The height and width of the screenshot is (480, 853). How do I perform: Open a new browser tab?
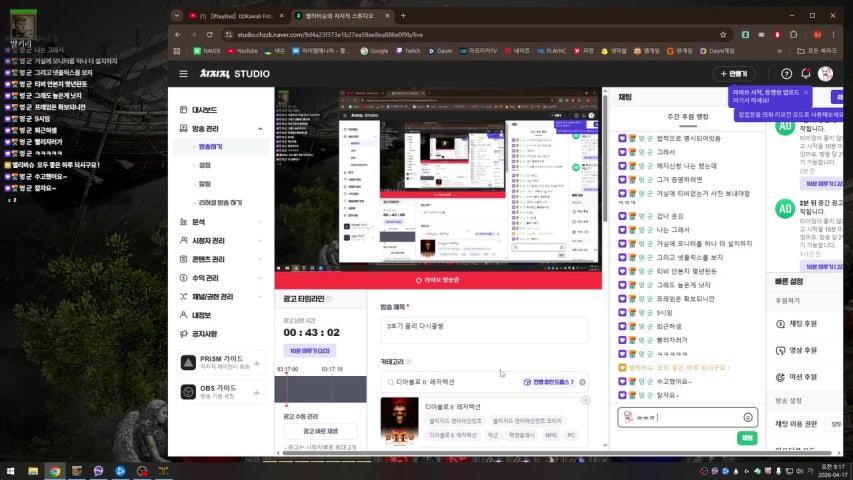point(403,16)
